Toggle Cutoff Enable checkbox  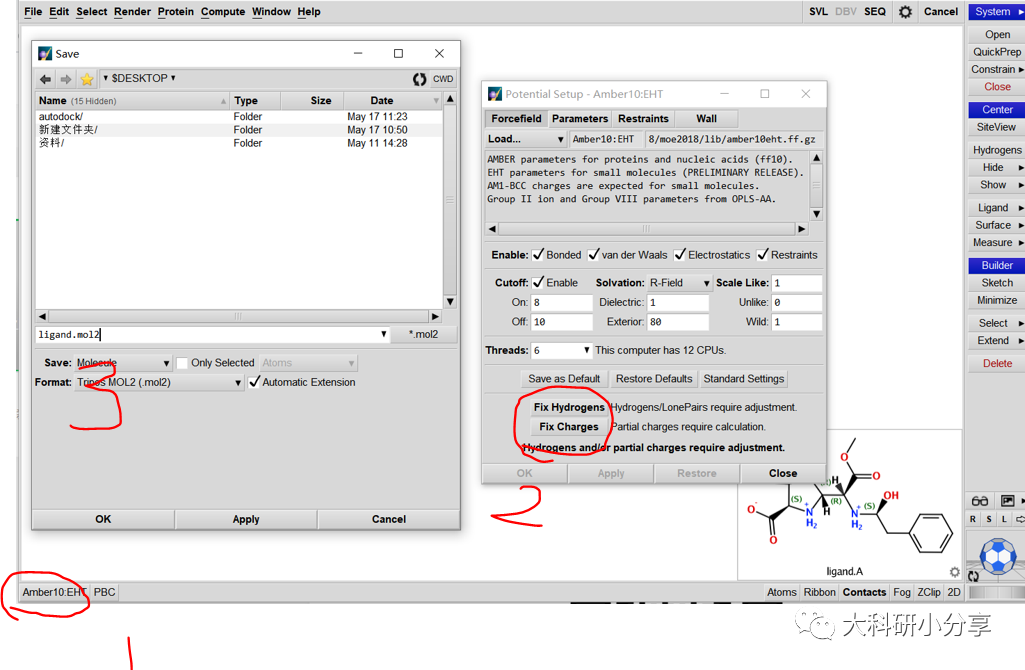(x=538, y=282)
